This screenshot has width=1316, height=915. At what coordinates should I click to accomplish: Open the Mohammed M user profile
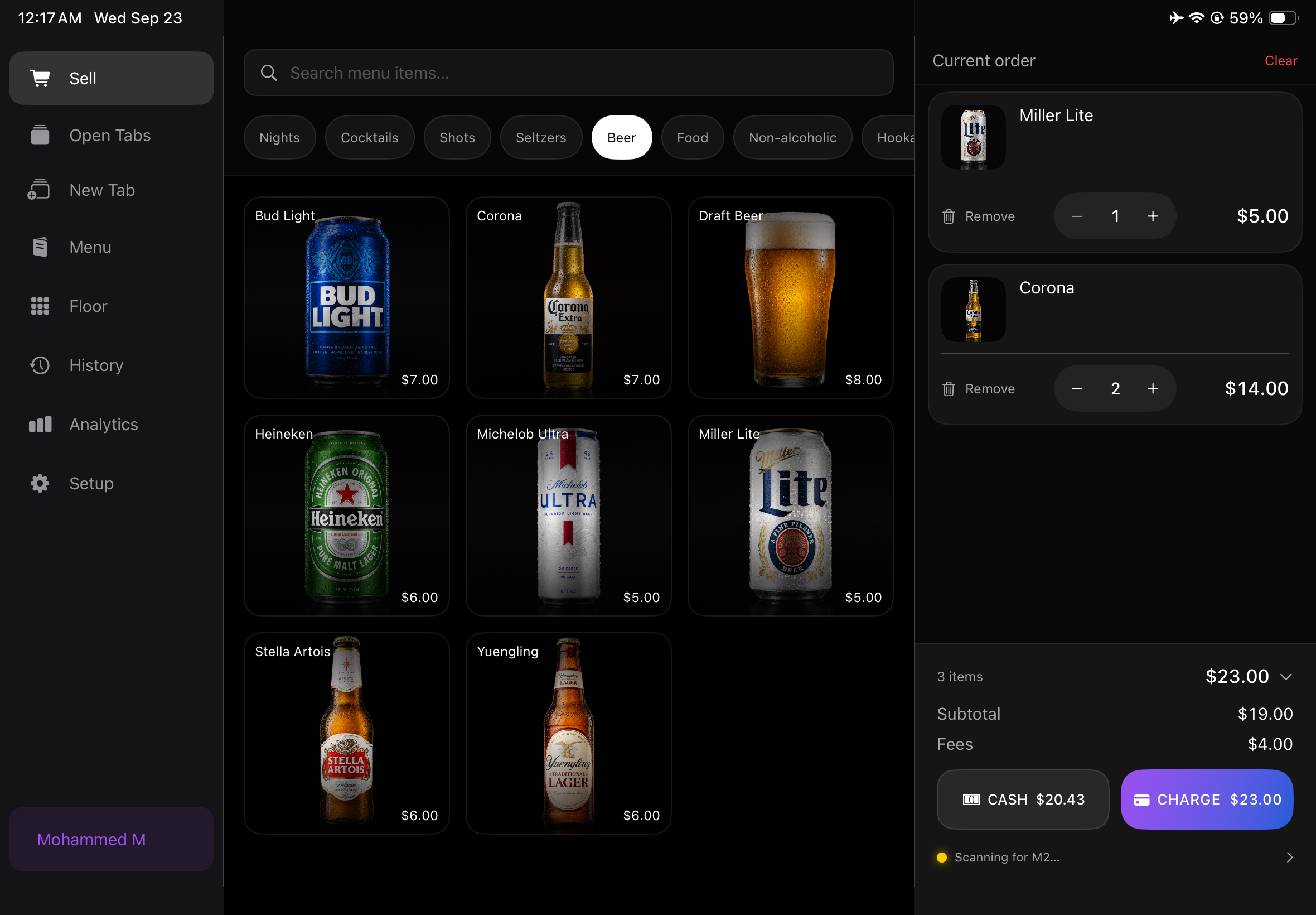[111, 839]
